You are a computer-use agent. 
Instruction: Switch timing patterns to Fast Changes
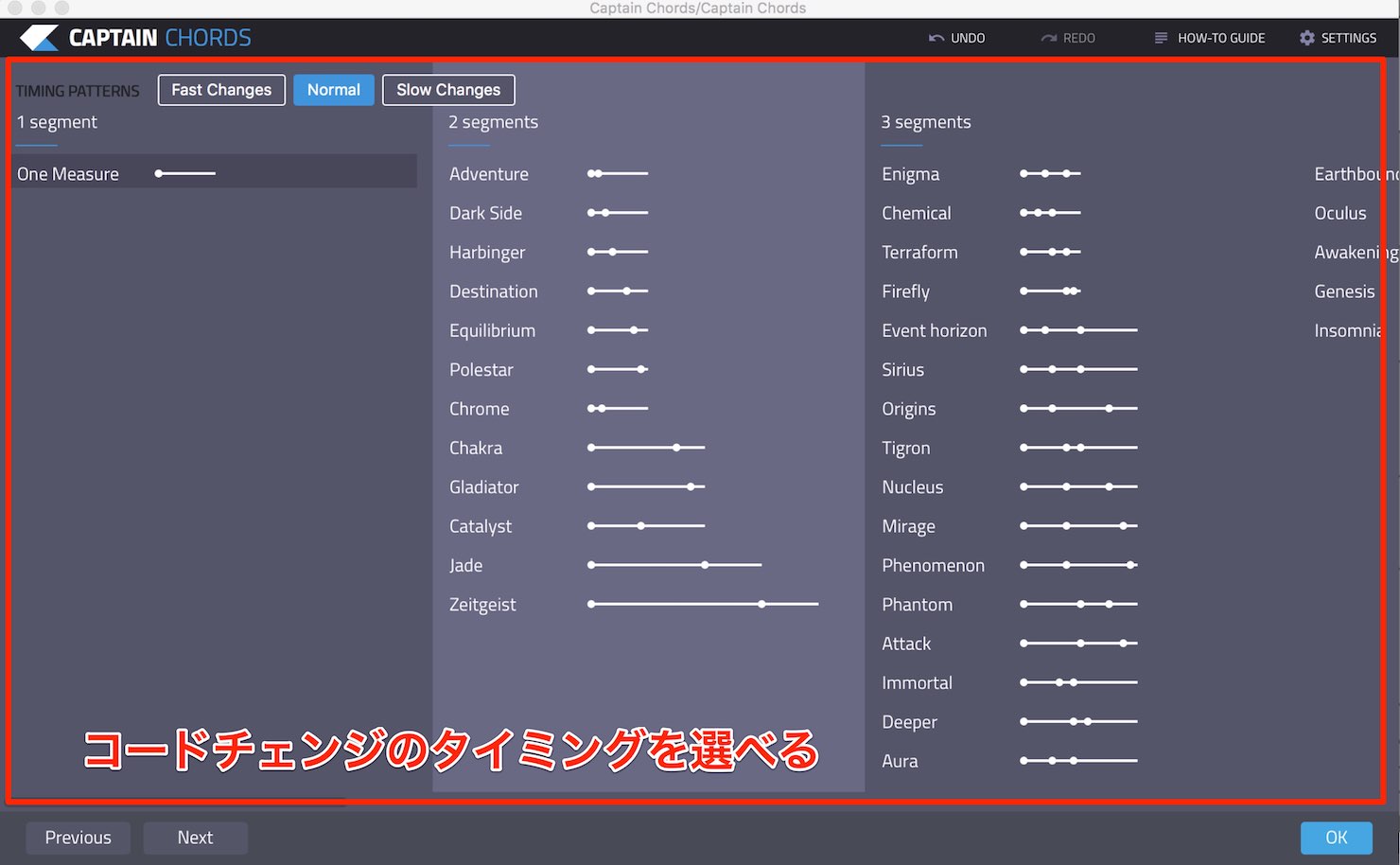point(221,90)
